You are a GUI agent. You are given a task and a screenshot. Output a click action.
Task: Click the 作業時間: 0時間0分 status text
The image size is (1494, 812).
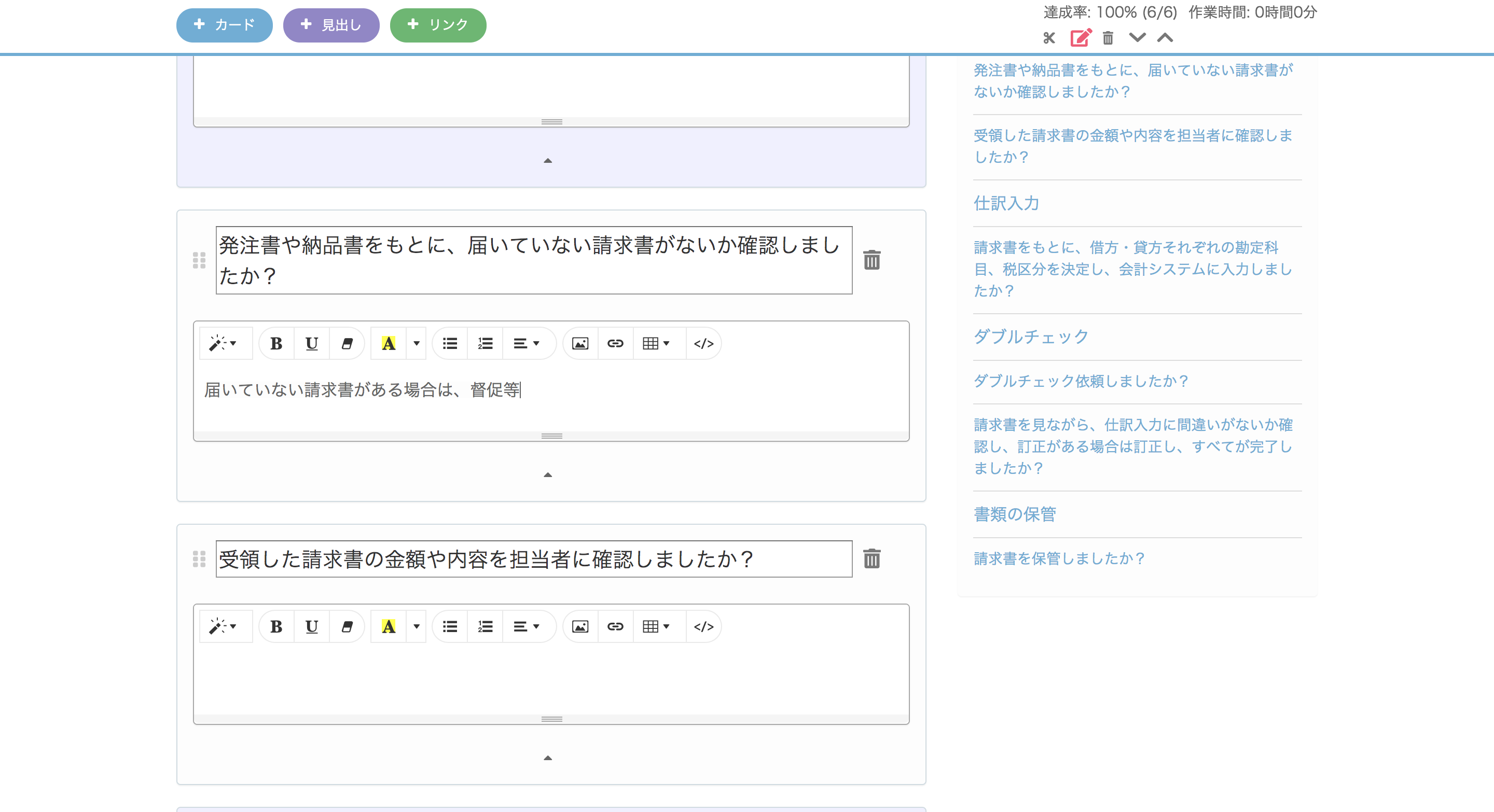tap(1253, 12)
